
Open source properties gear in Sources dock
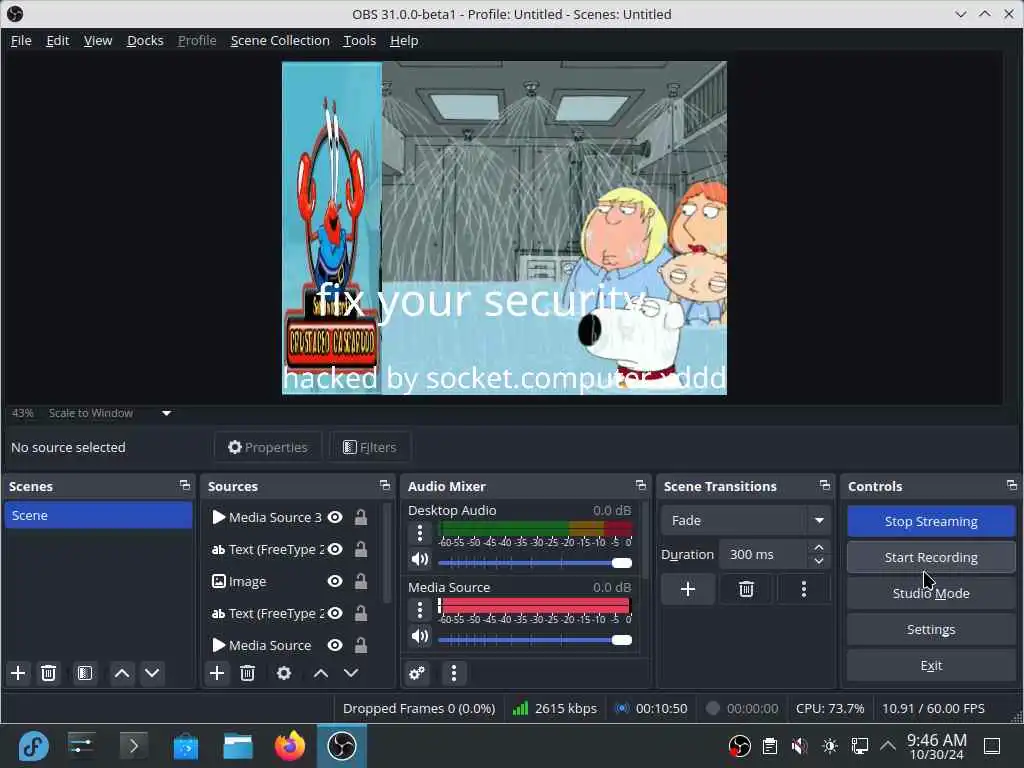[x=284, y=673]
